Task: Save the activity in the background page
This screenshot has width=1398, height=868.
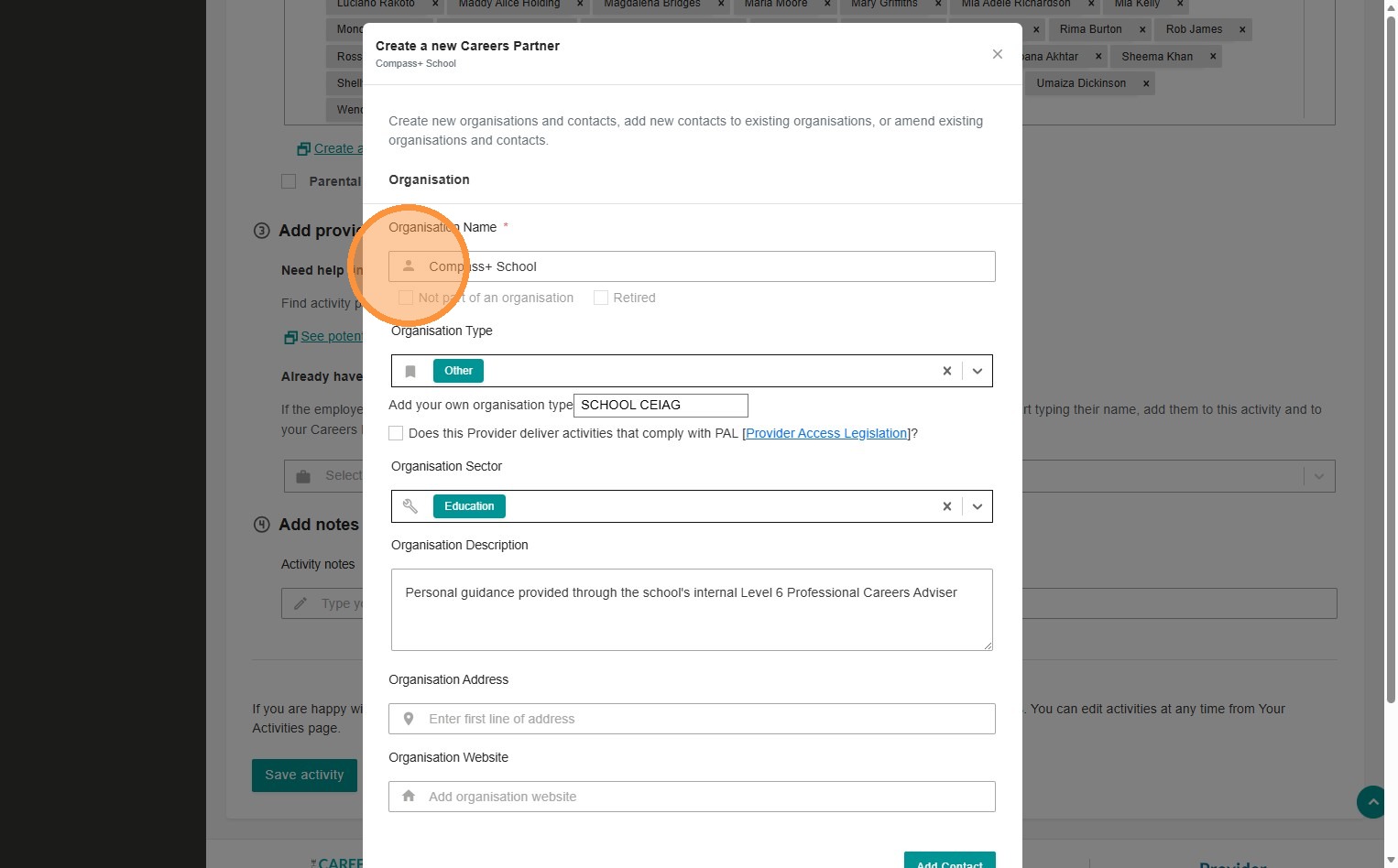Action: (x=304, y=775)
